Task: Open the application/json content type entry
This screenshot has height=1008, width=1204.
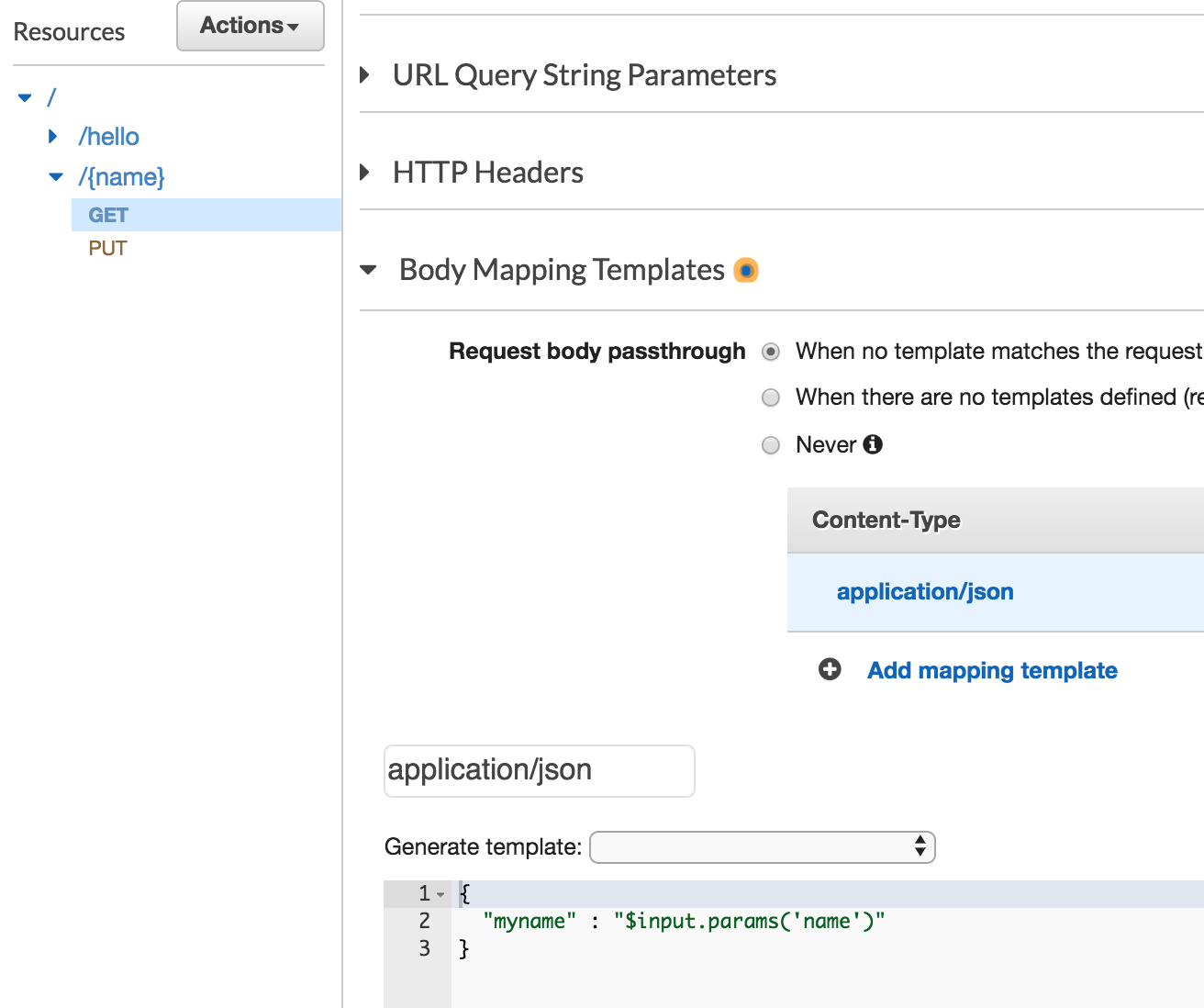Action: [x=925, y=592]
